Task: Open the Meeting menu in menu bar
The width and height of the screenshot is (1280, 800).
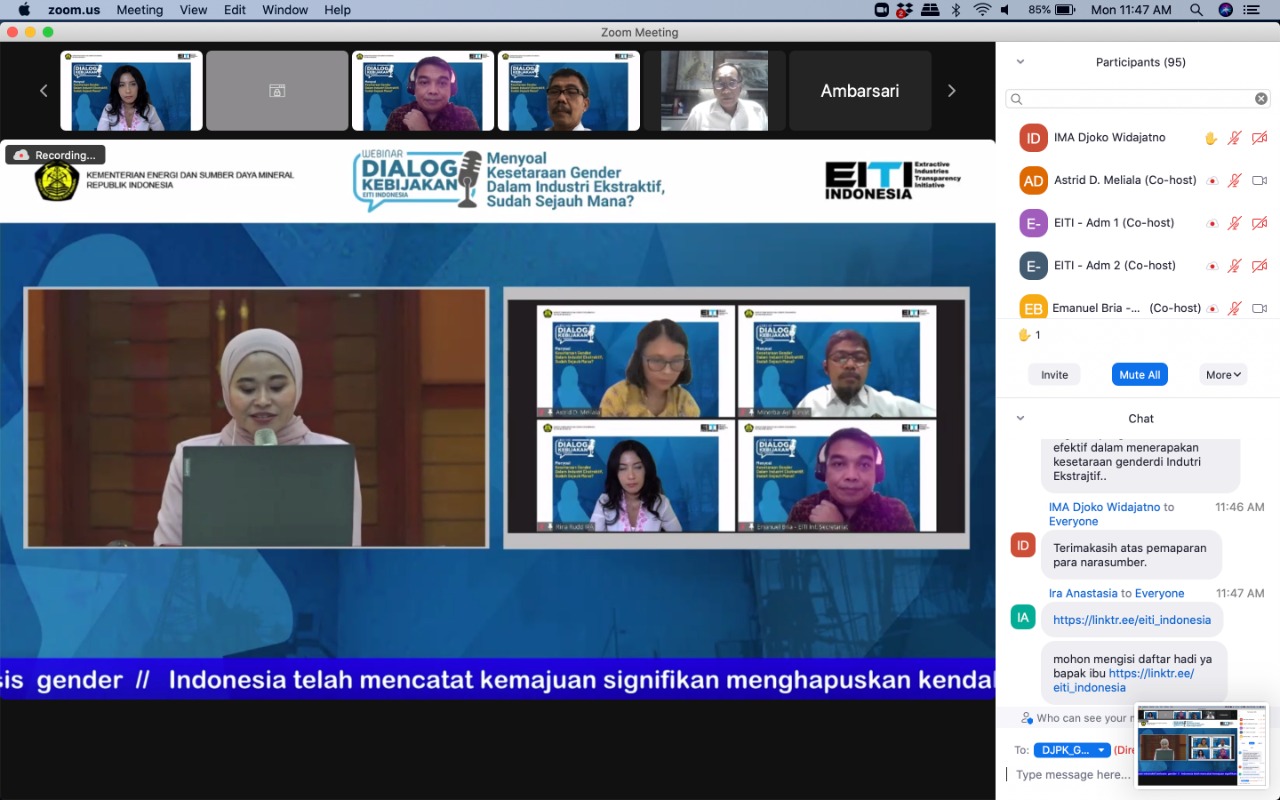Action: 139,10
